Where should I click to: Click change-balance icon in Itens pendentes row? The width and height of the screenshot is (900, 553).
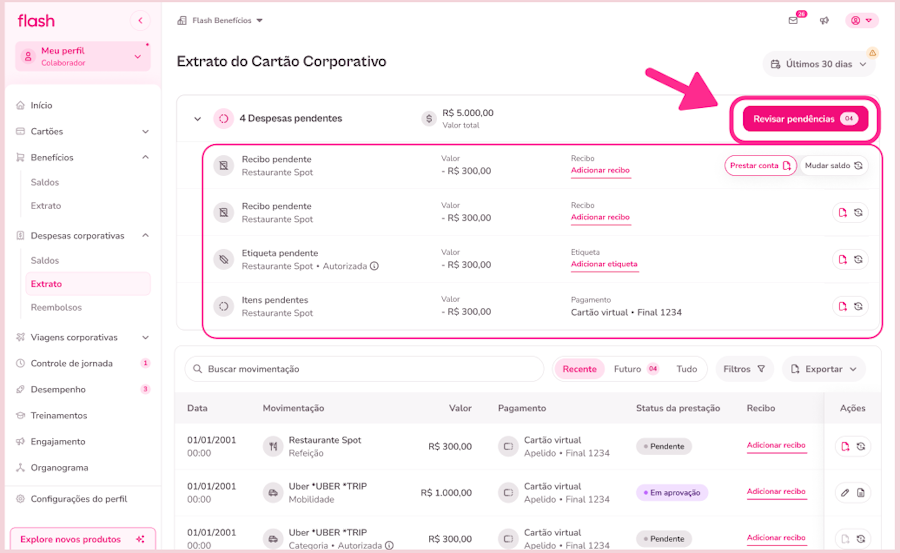(x=858, y=307)
